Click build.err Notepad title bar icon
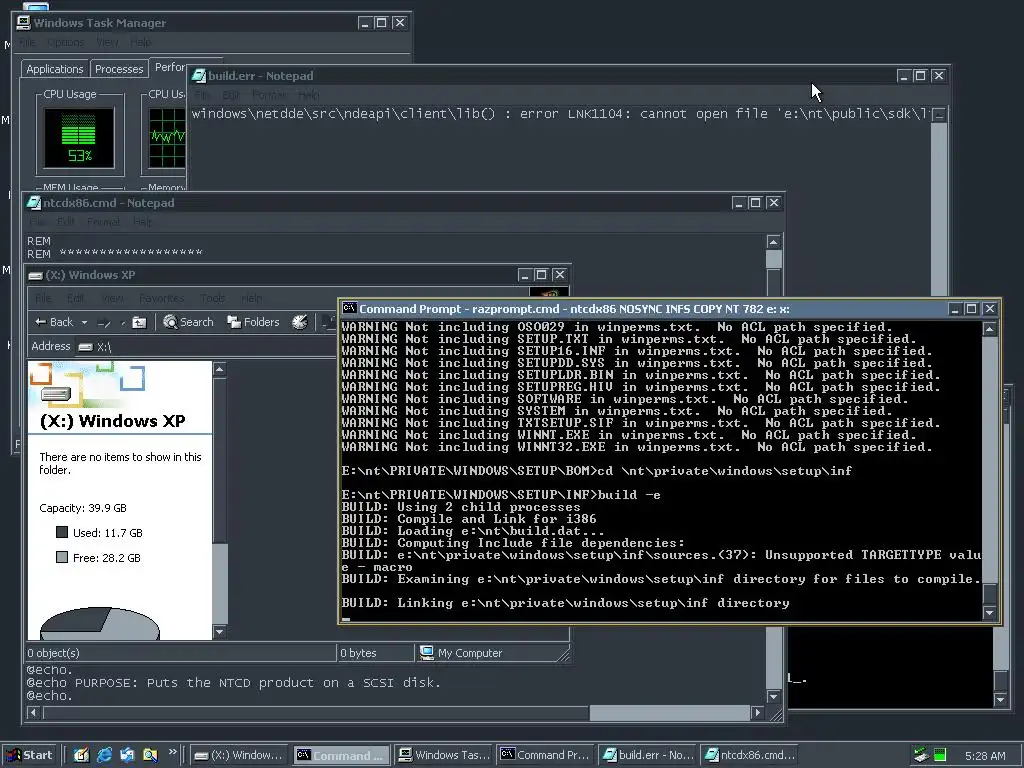 point(199,76)
